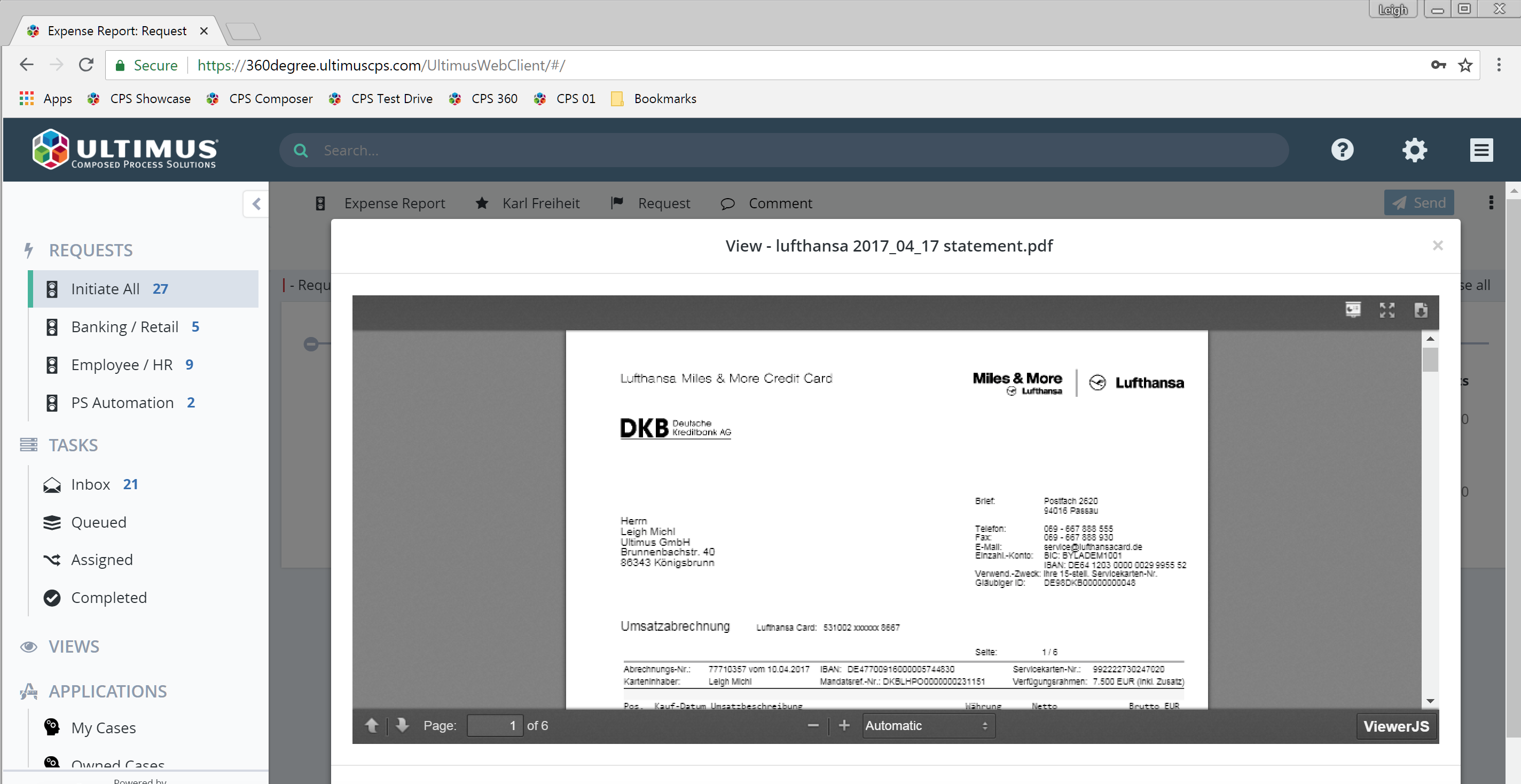Image resolution: width=1521 pixels, height=784 pixels.
Task: Select Initiate All in Requests
Action: (144, 289)
